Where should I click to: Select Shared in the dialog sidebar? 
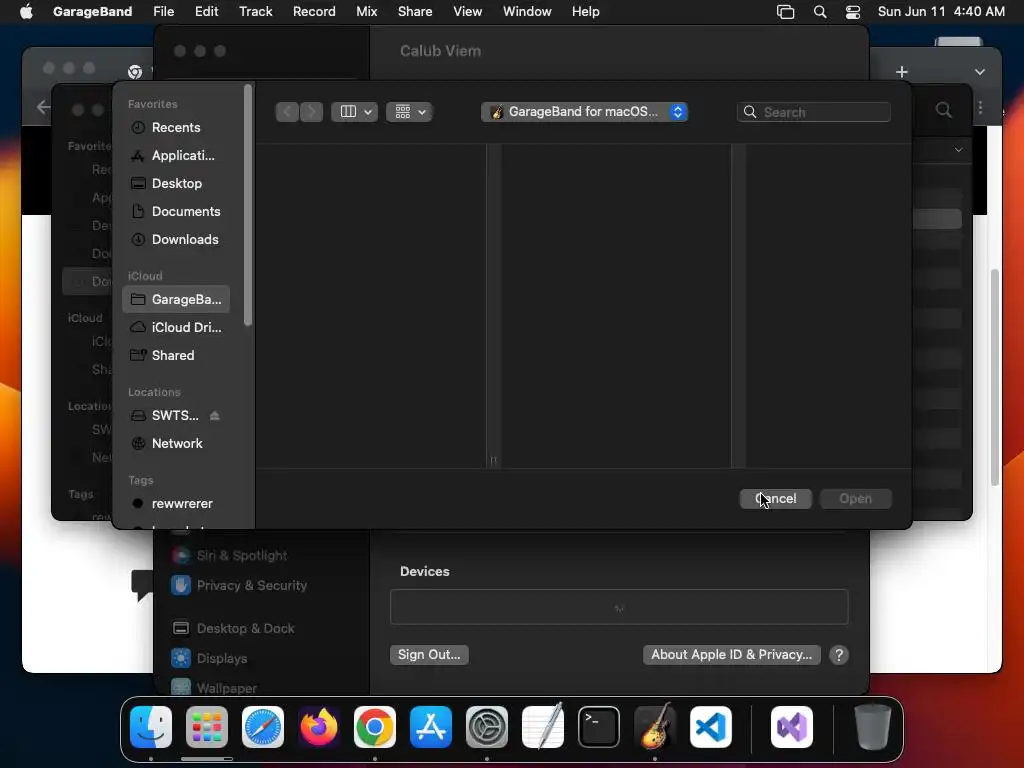pyautogui.click(x=176, y=355)
